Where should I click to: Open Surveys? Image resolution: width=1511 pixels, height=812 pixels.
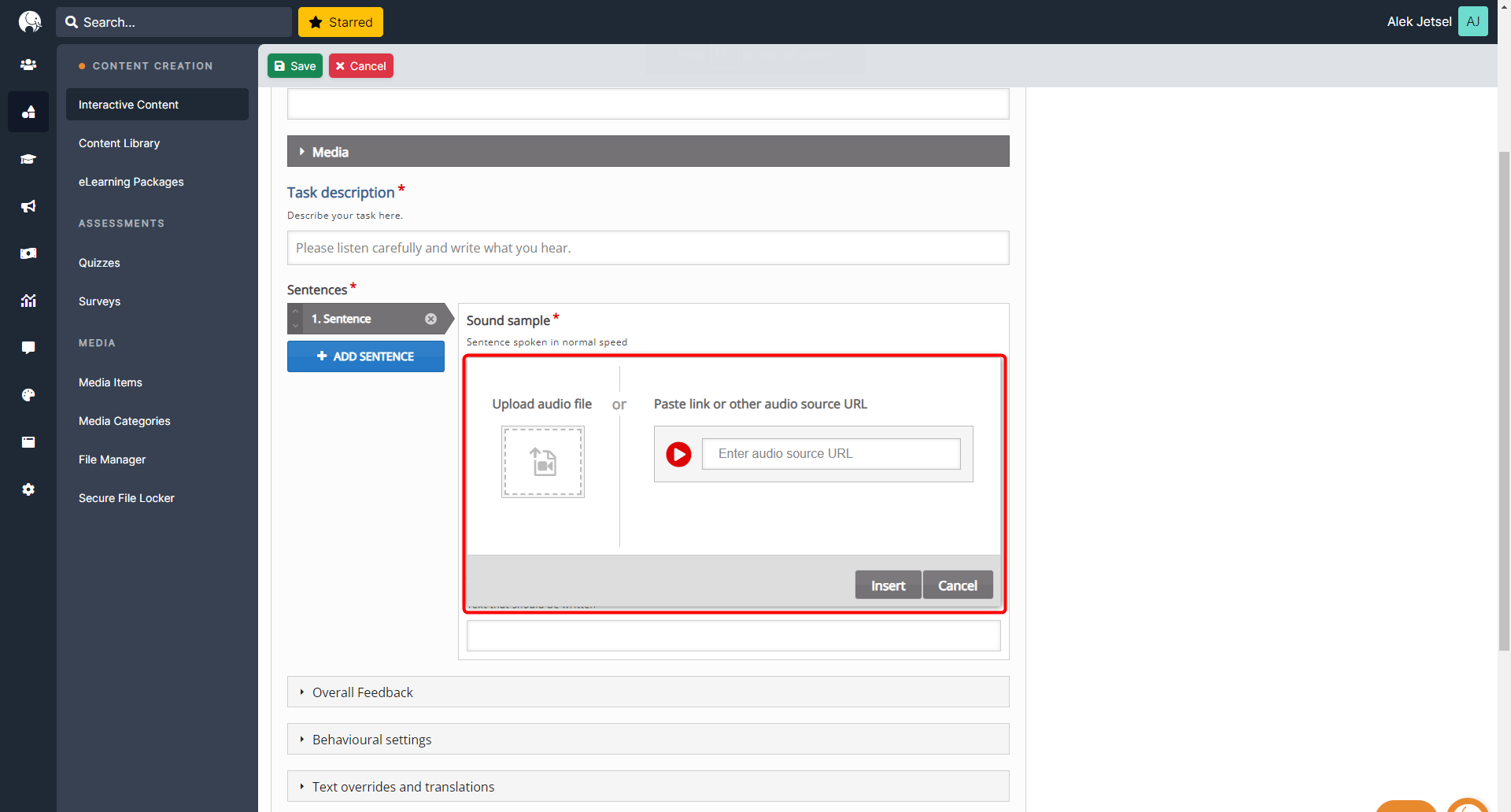(x=99, y=301)
